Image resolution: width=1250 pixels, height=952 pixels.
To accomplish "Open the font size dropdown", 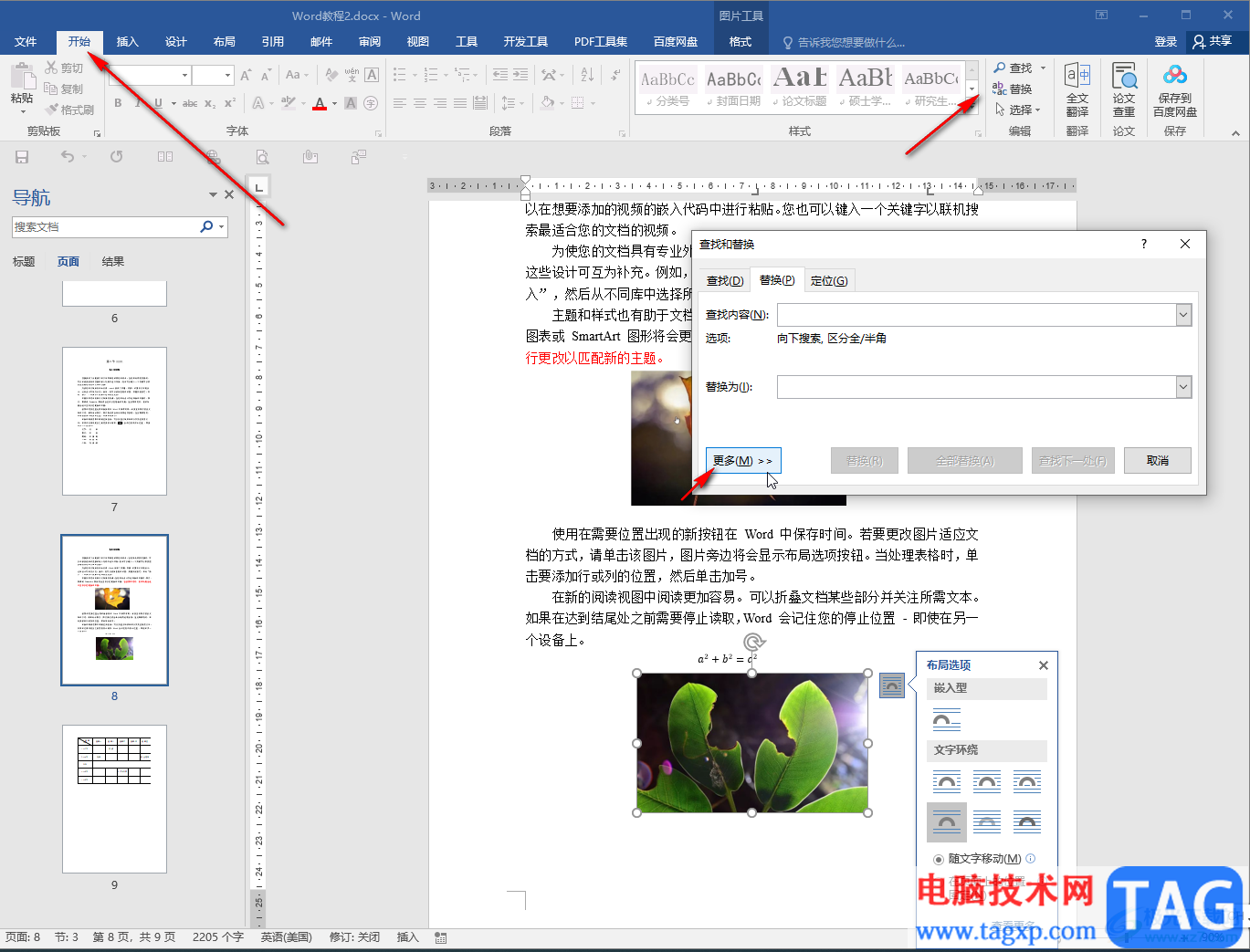I will (x=226, y=75).
